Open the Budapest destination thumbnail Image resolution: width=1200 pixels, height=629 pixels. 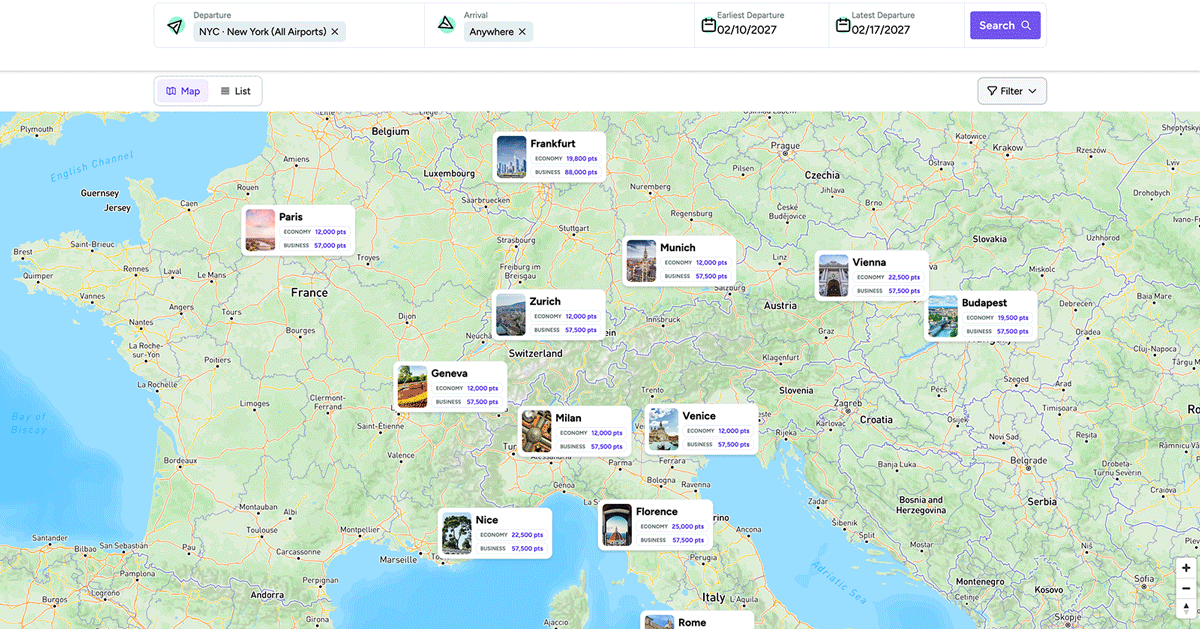[x=943, y=316]
